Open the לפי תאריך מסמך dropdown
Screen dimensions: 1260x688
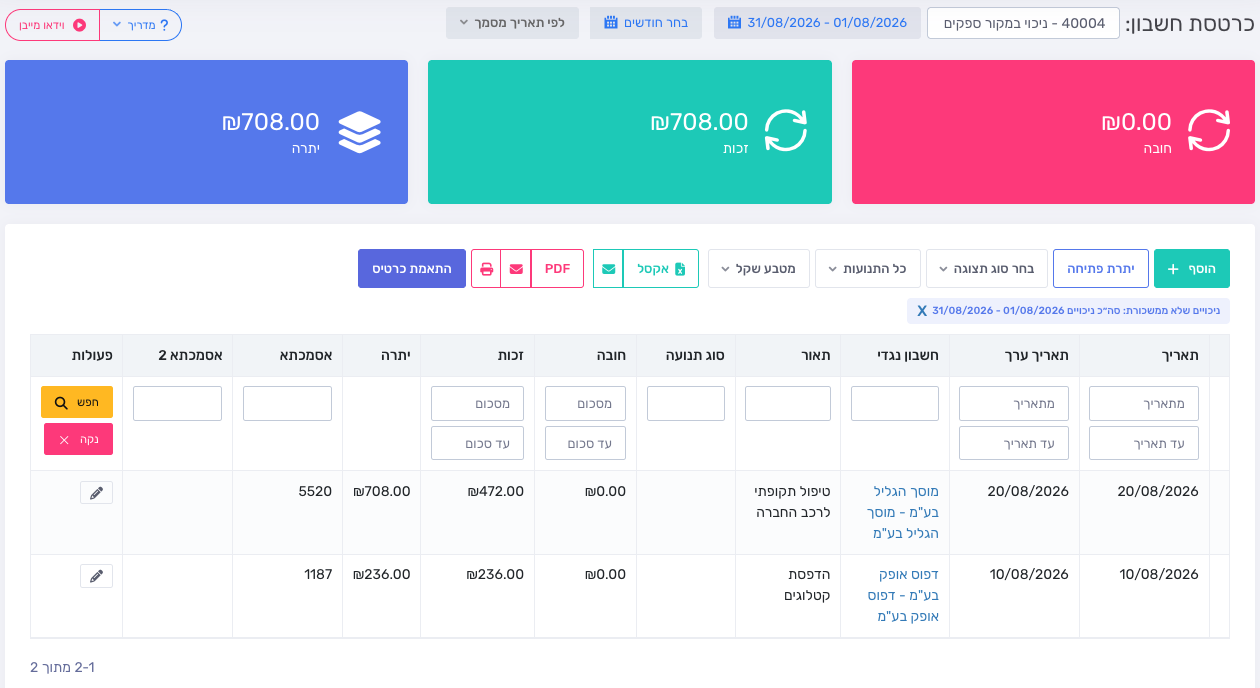pos(512,23)
